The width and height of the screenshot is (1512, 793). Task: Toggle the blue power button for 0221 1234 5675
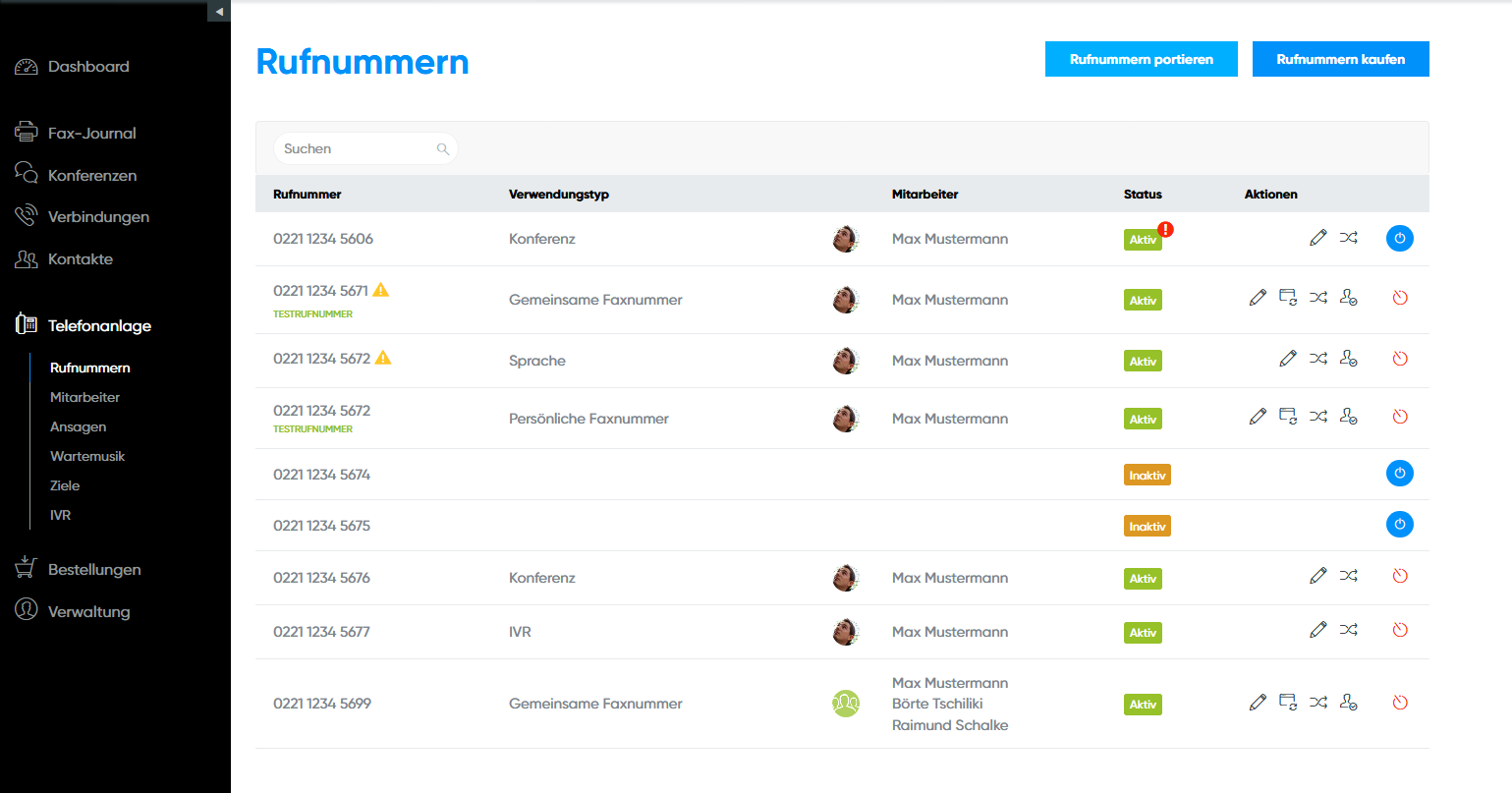tap(1400, 525)
